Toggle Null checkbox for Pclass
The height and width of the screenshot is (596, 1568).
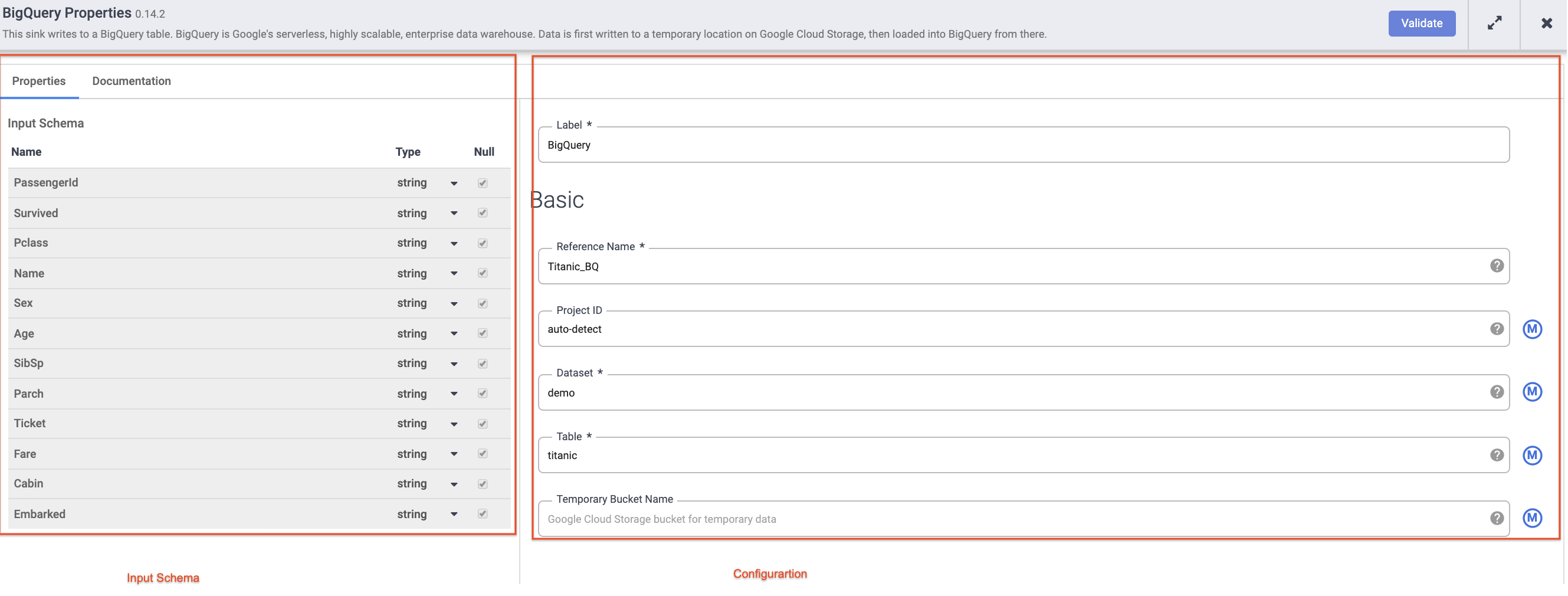click(x=483, y=244)
